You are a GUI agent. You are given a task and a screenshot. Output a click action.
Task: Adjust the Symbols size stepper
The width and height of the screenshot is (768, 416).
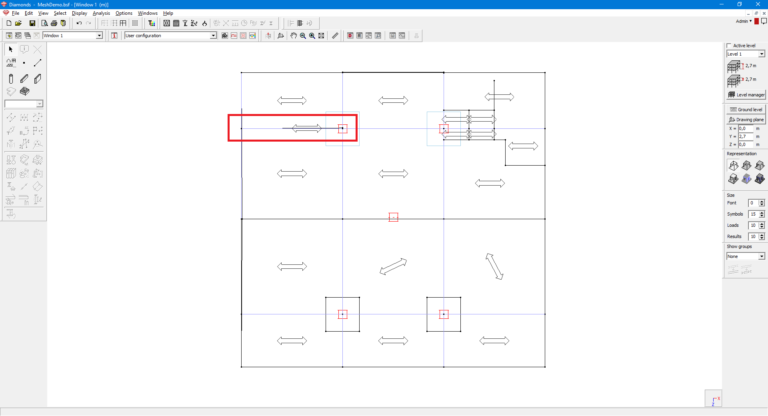[x=762, y=214]
